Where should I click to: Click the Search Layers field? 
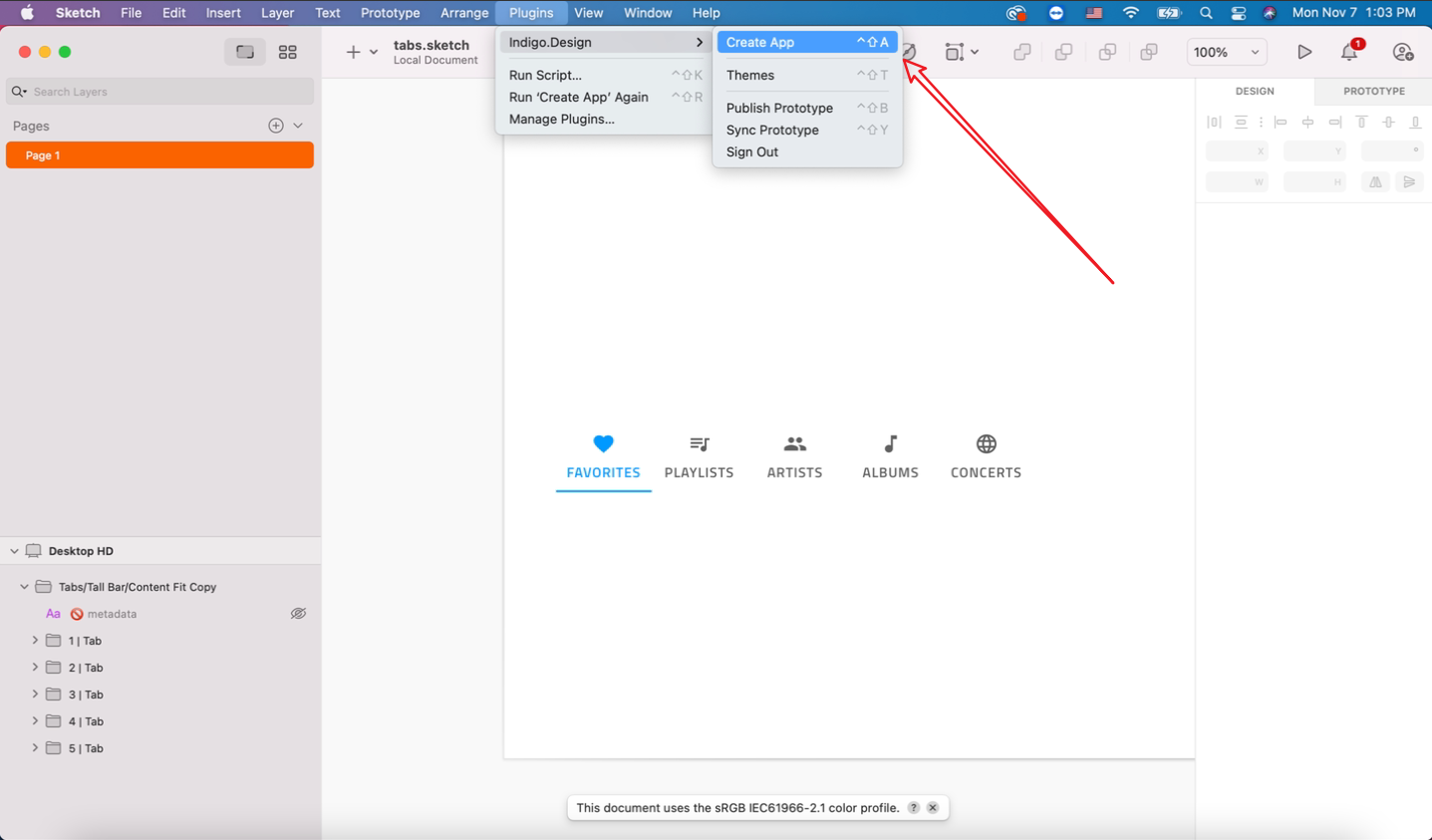[159, 92]
